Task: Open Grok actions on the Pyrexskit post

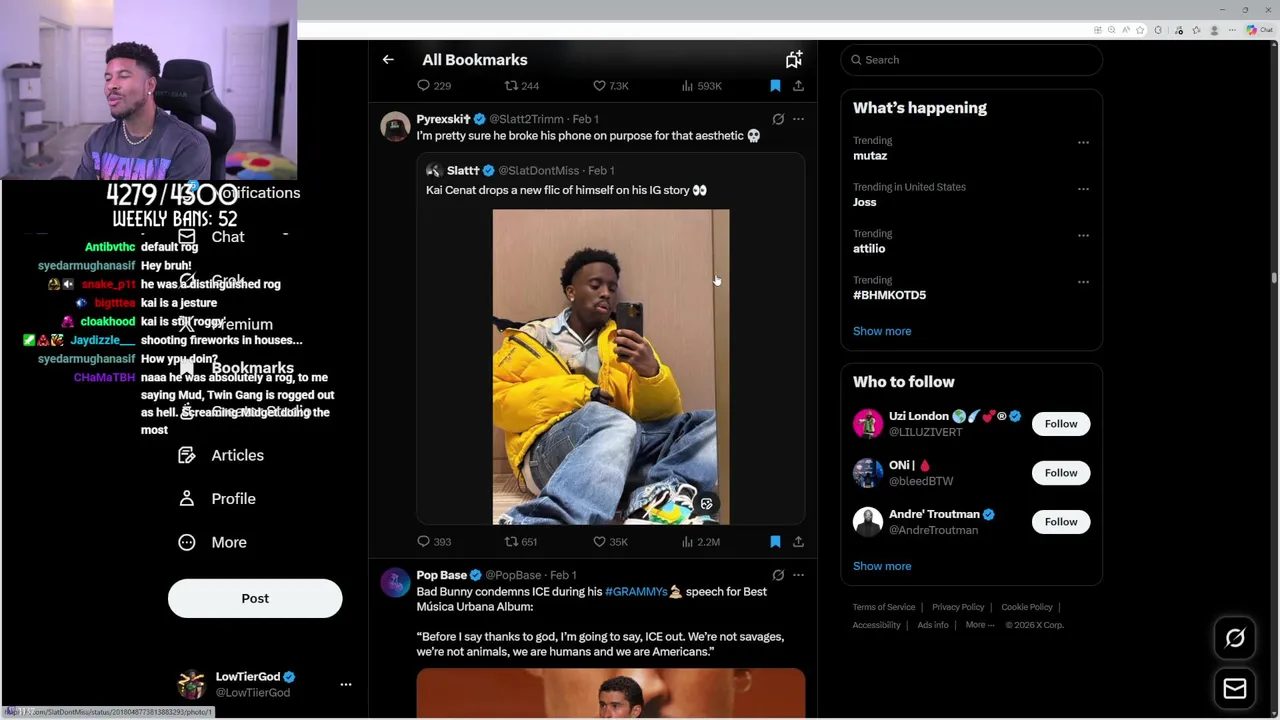Action: coord(778,119)
